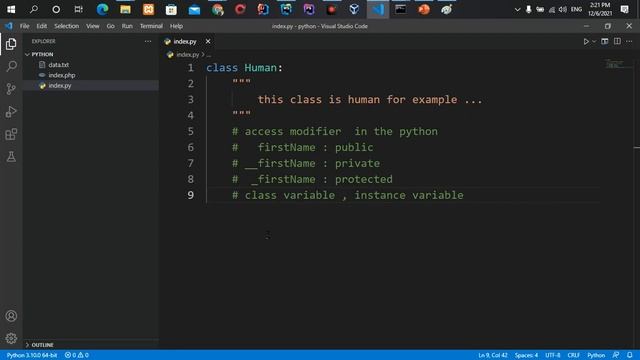
Task: Open the run button dropdown arrow
Action: pos(594,41)
